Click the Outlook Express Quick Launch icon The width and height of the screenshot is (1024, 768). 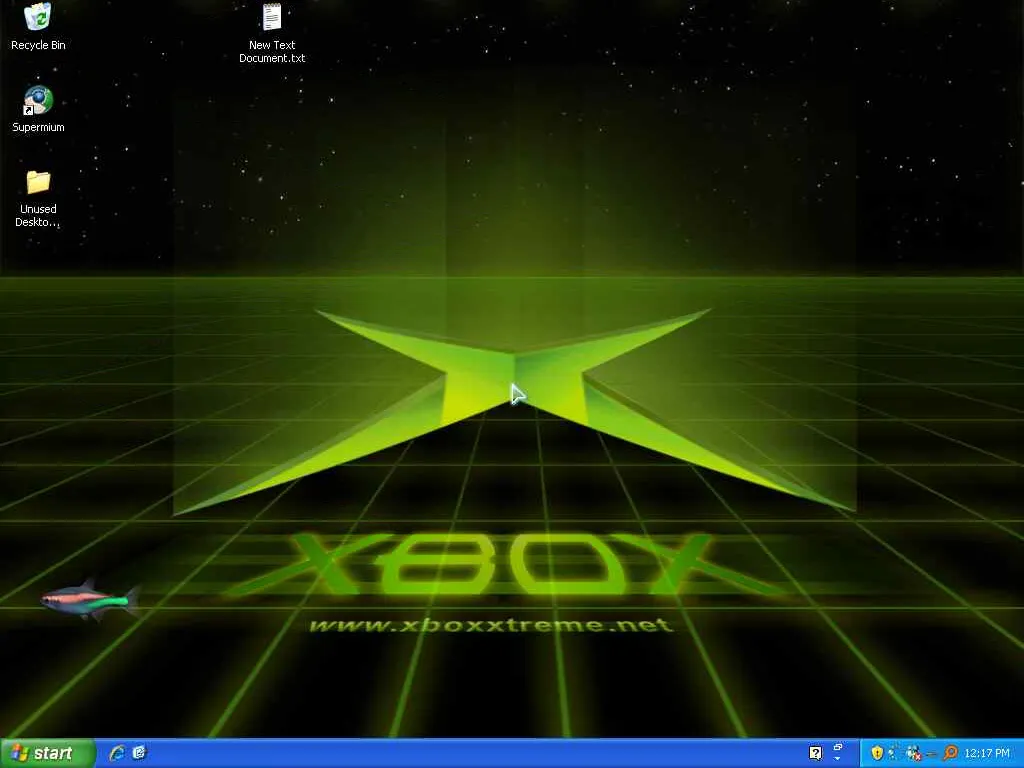pyautogui.click(x=139, y=753)
